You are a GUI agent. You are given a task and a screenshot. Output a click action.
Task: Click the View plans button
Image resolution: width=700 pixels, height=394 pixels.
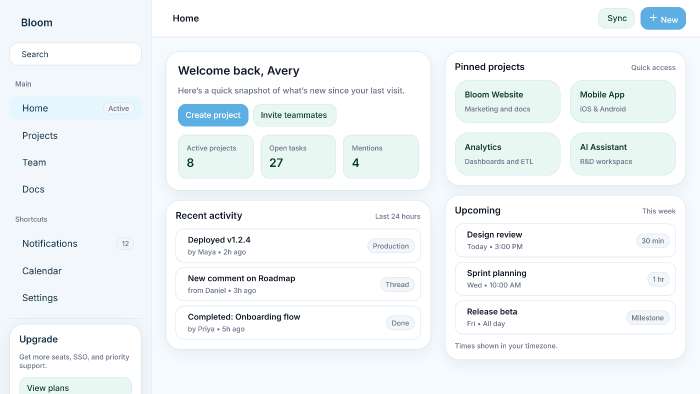[x=75, y=387]
